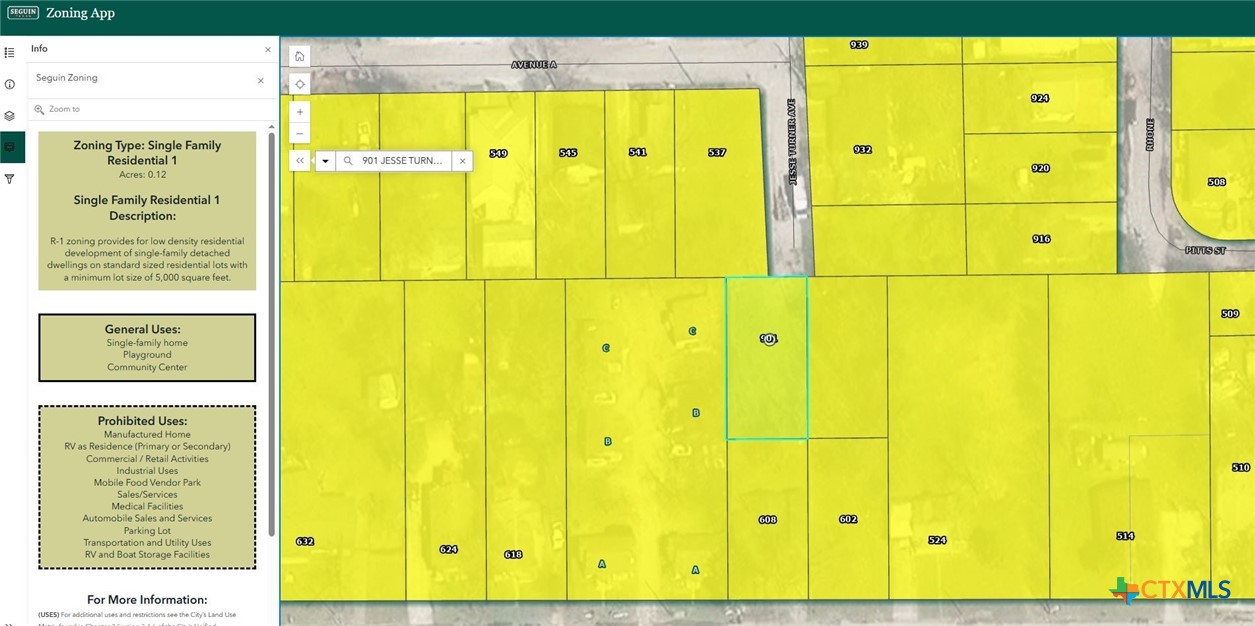Select the active popup Info sidebar icon
The image size is (1255, 626).
tap(11, 147)
